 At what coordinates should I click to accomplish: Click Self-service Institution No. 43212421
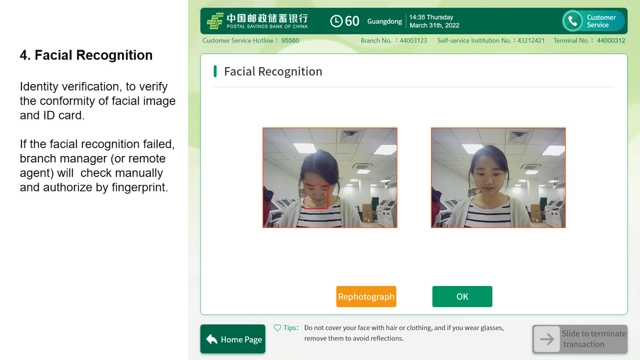coord(491,40)
